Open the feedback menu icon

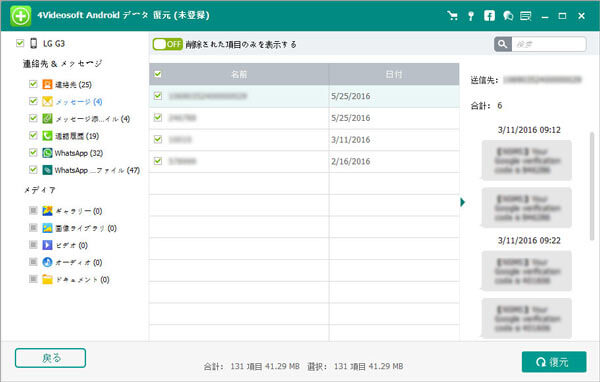[x=525, y=16]
